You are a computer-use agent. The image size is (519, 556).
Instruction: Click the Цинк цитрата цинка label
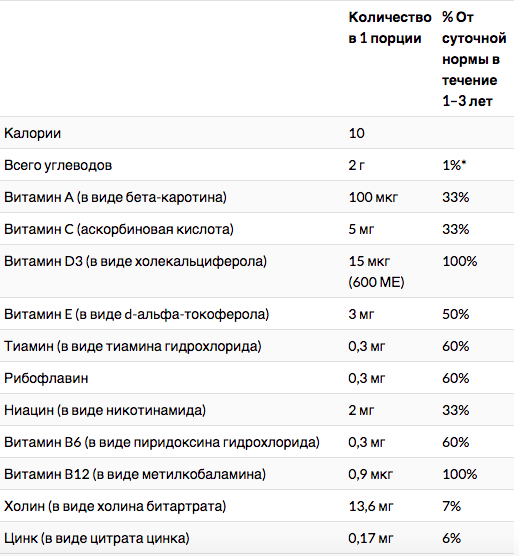(97, 538)
